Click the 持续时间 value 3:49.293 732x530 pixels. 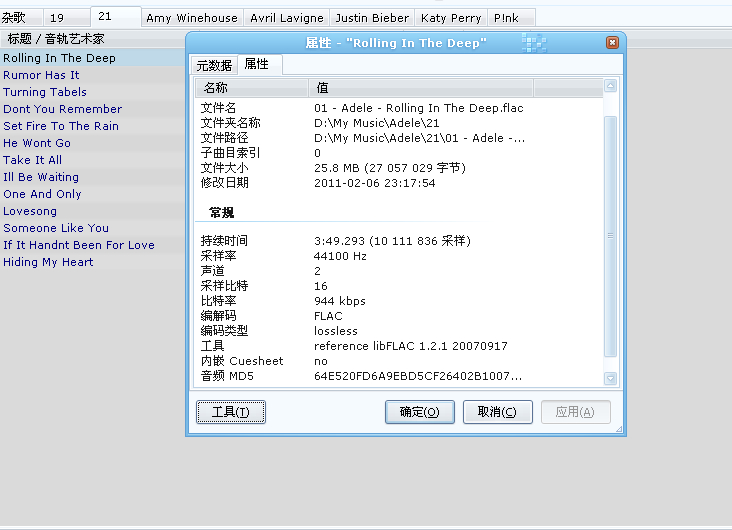click(x=392, y=241)
